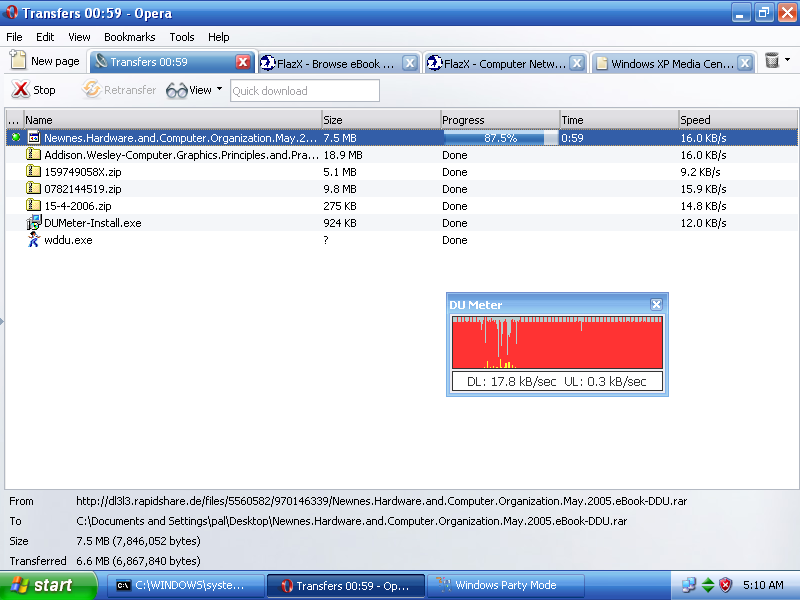The height and width of the screenshot is (600, 800).
Task: Switch to FlazX - Browse eBook tab
Action: click(x=335, y=64)
